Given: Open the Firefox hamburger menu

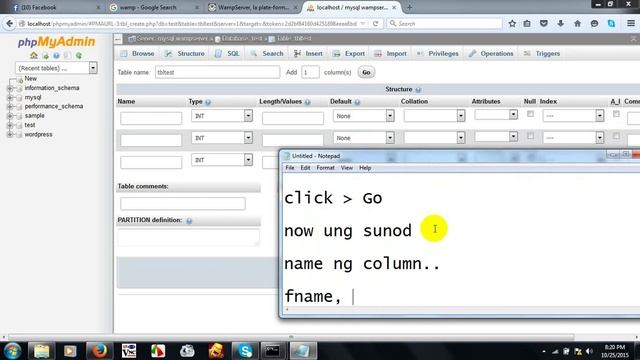Looking at the screenshot, I should 631,24.
